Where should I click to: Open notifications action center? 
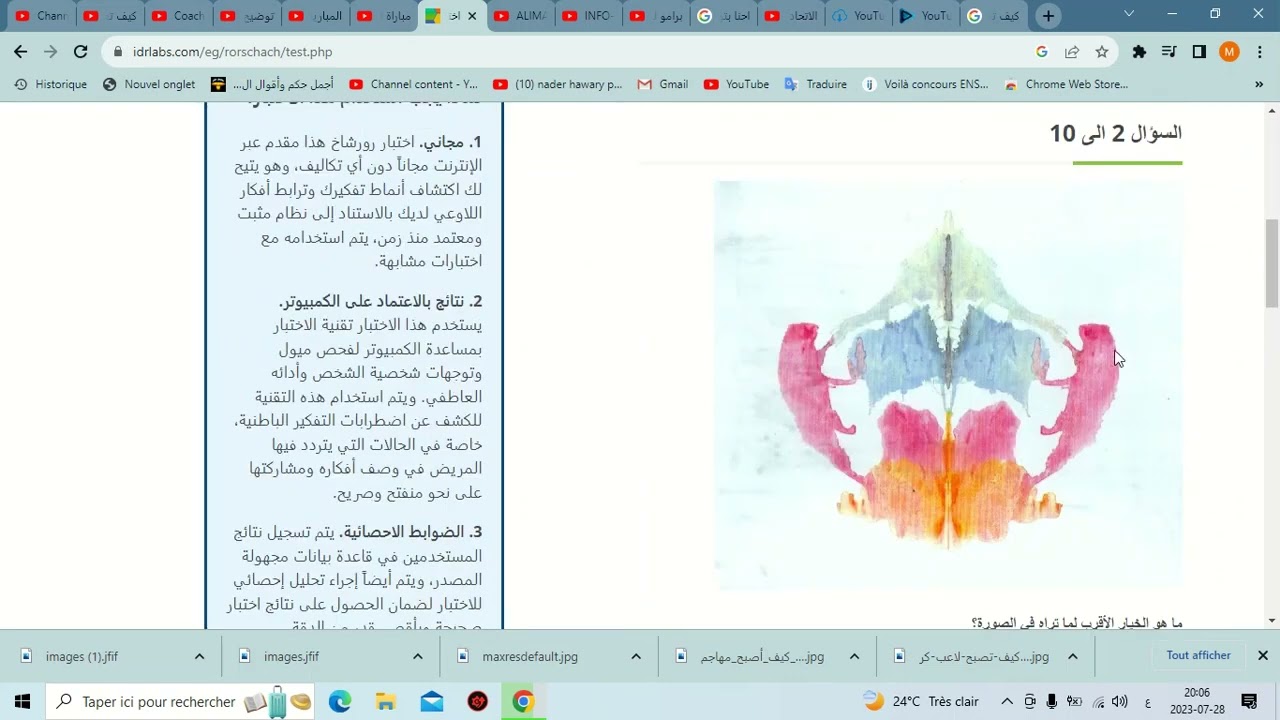click(x=1249, y=701)
